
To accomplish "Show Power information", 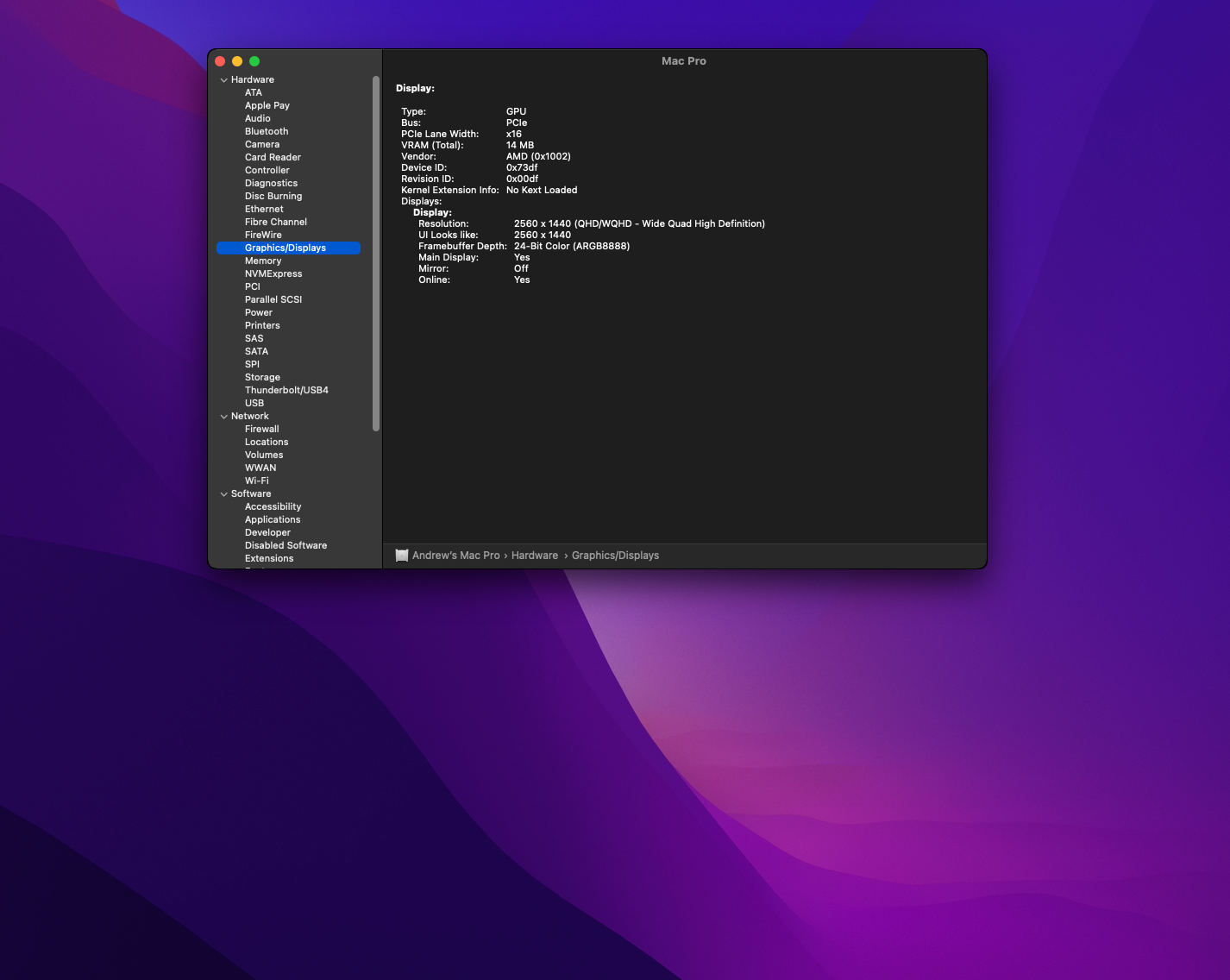I will [x=259, y=313].
